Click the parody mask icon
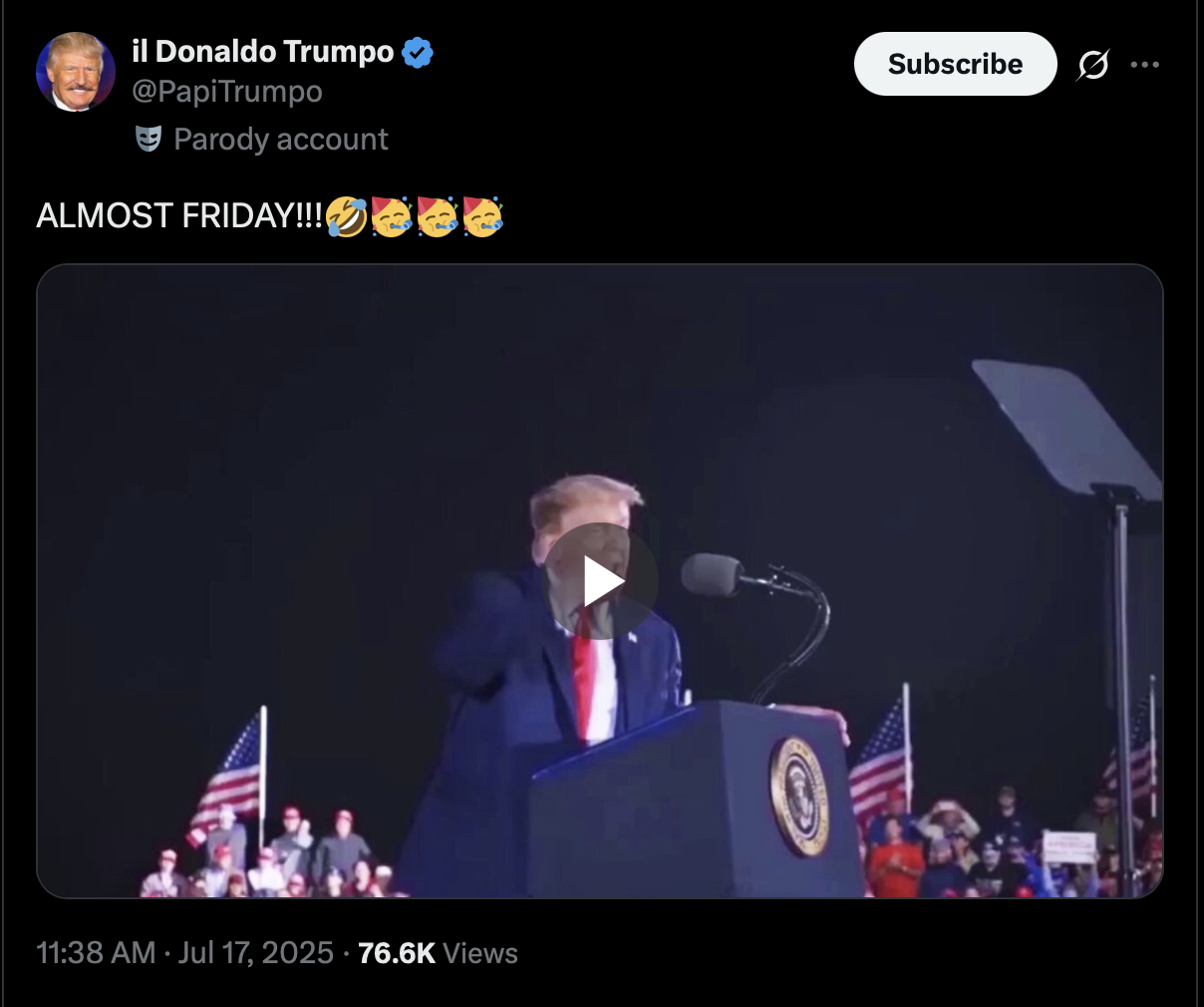 click(x=149, y=139)
